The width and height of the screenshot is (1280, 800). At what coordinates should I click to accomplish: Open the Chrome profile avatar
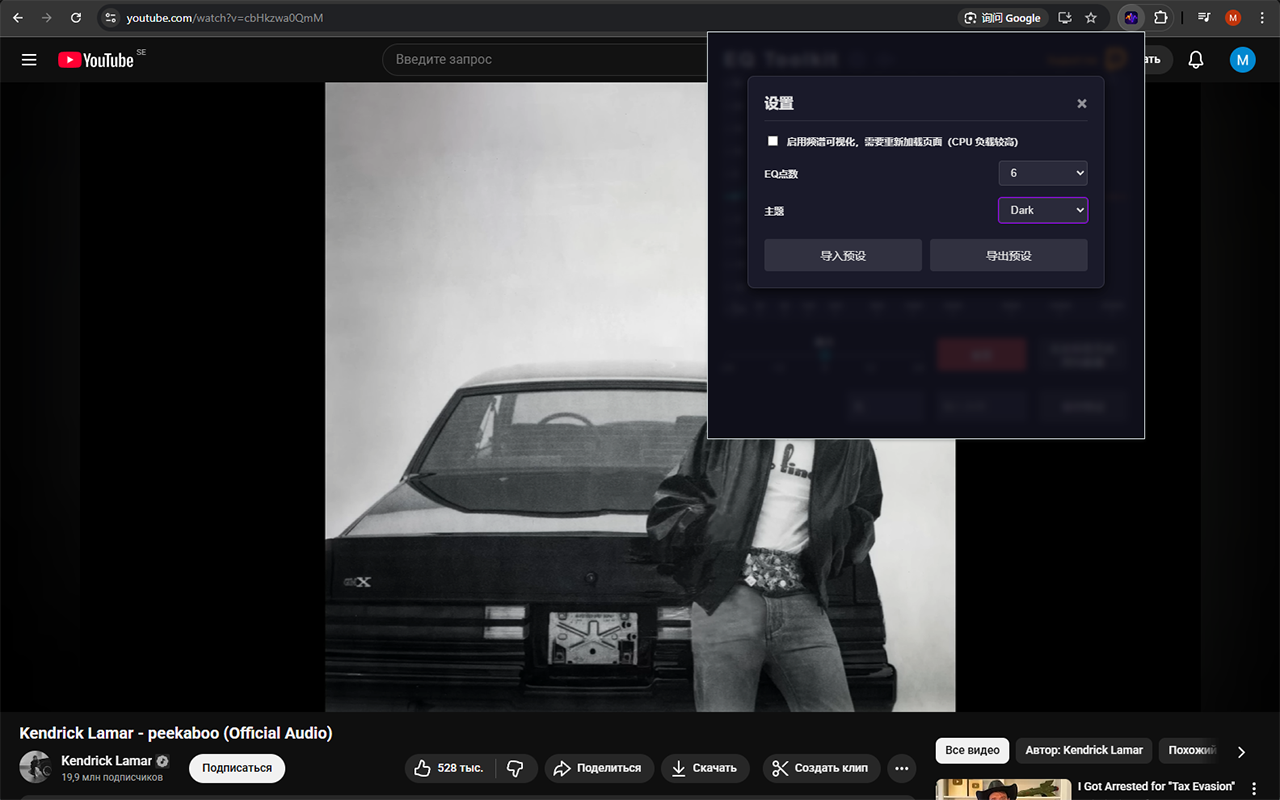[1233, 18]
